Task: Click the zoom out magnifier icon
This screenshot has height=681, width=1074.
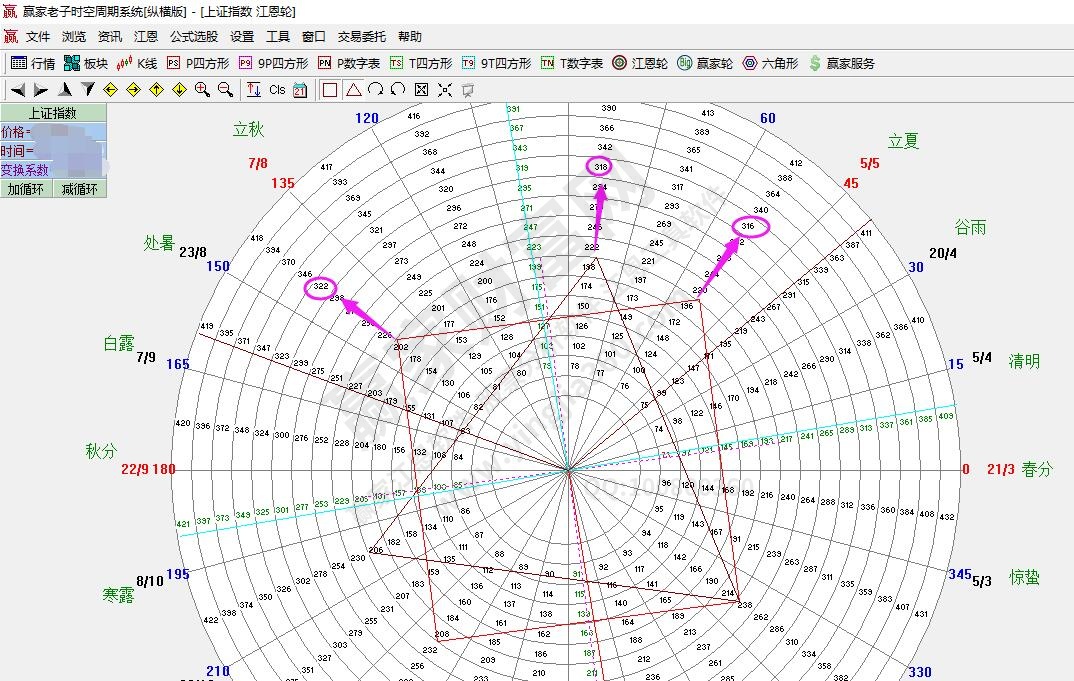Action: 225,90
